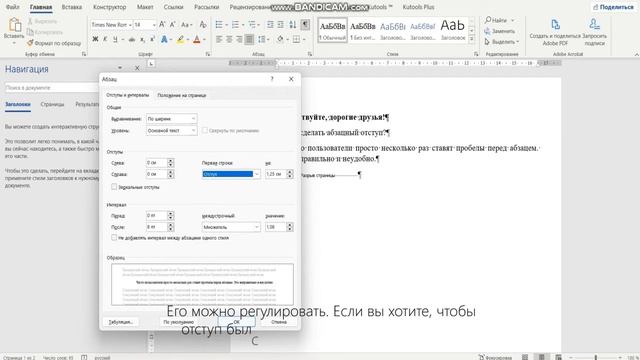This screenshot has width=640, height=360.
Task: Toggle underline Ч formatting
Action: pos(115,40)
